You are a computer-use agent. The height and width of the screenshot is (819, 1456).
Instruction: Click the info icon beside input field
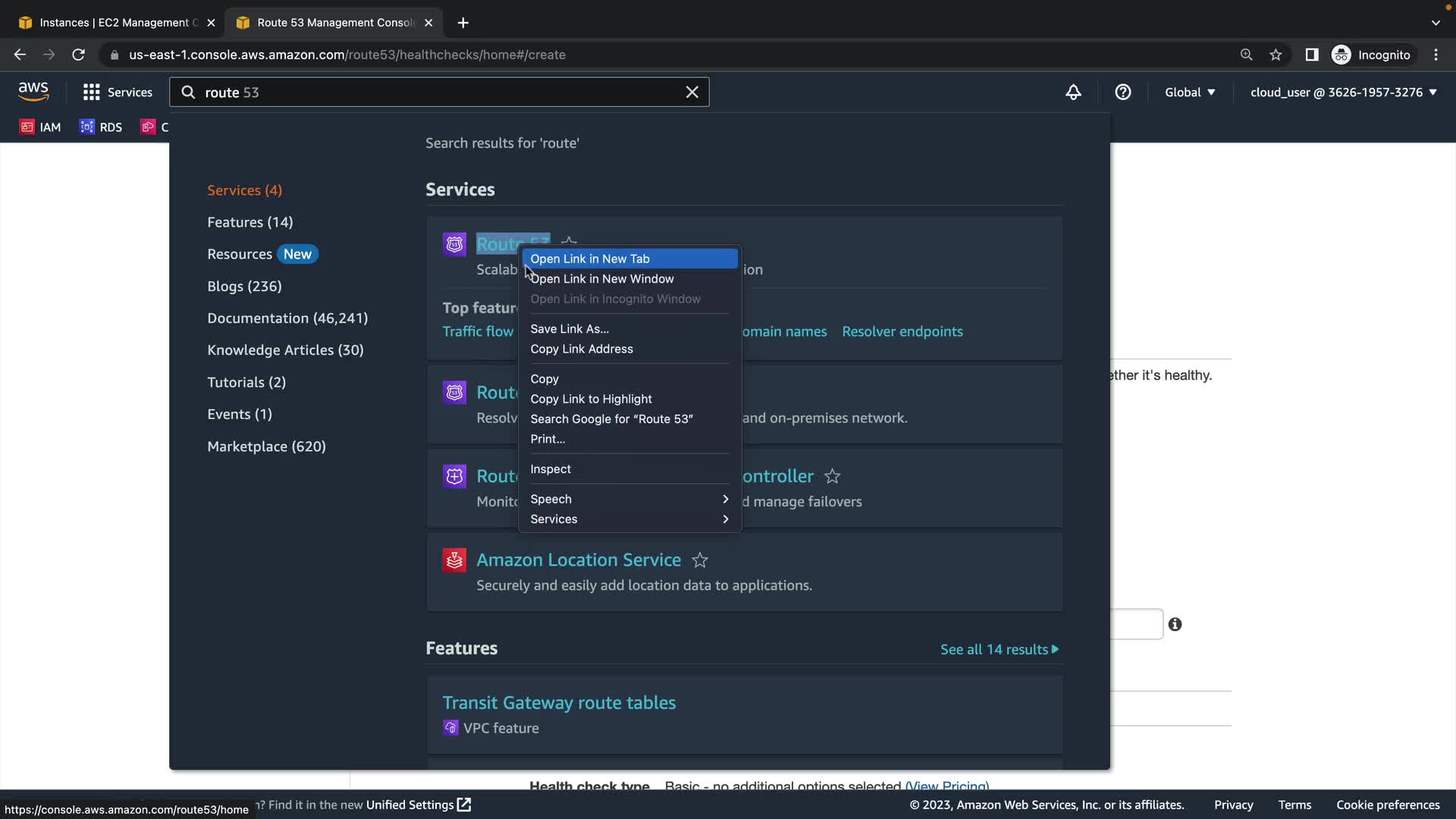click(1175, 624)
